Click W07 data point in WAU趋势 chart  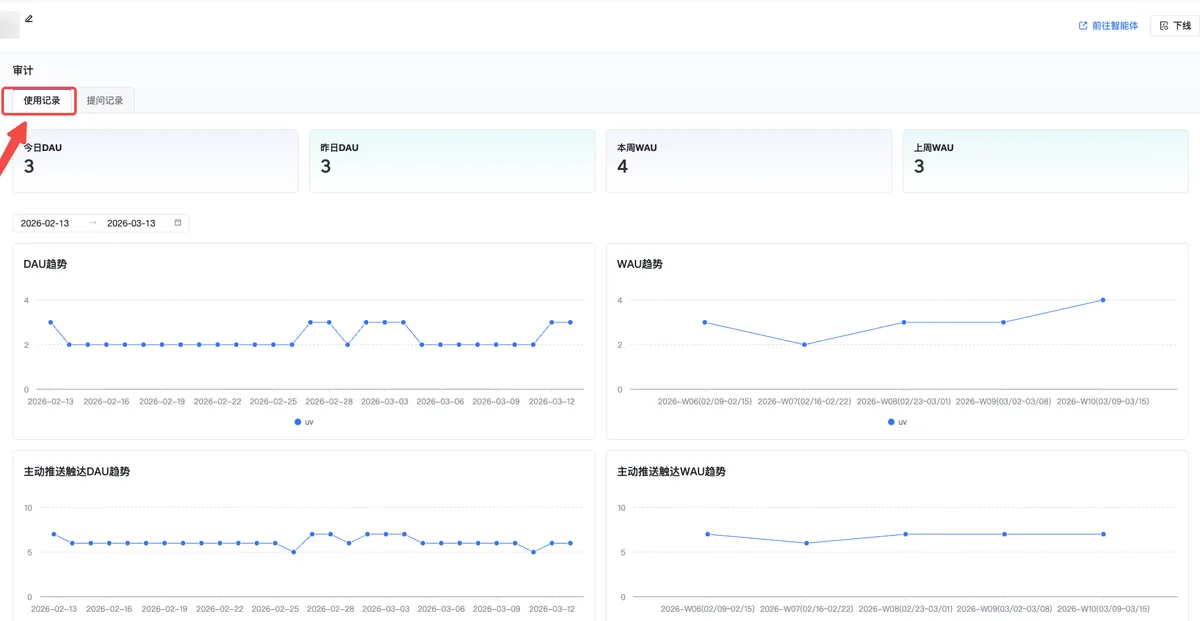click(805, 344)
